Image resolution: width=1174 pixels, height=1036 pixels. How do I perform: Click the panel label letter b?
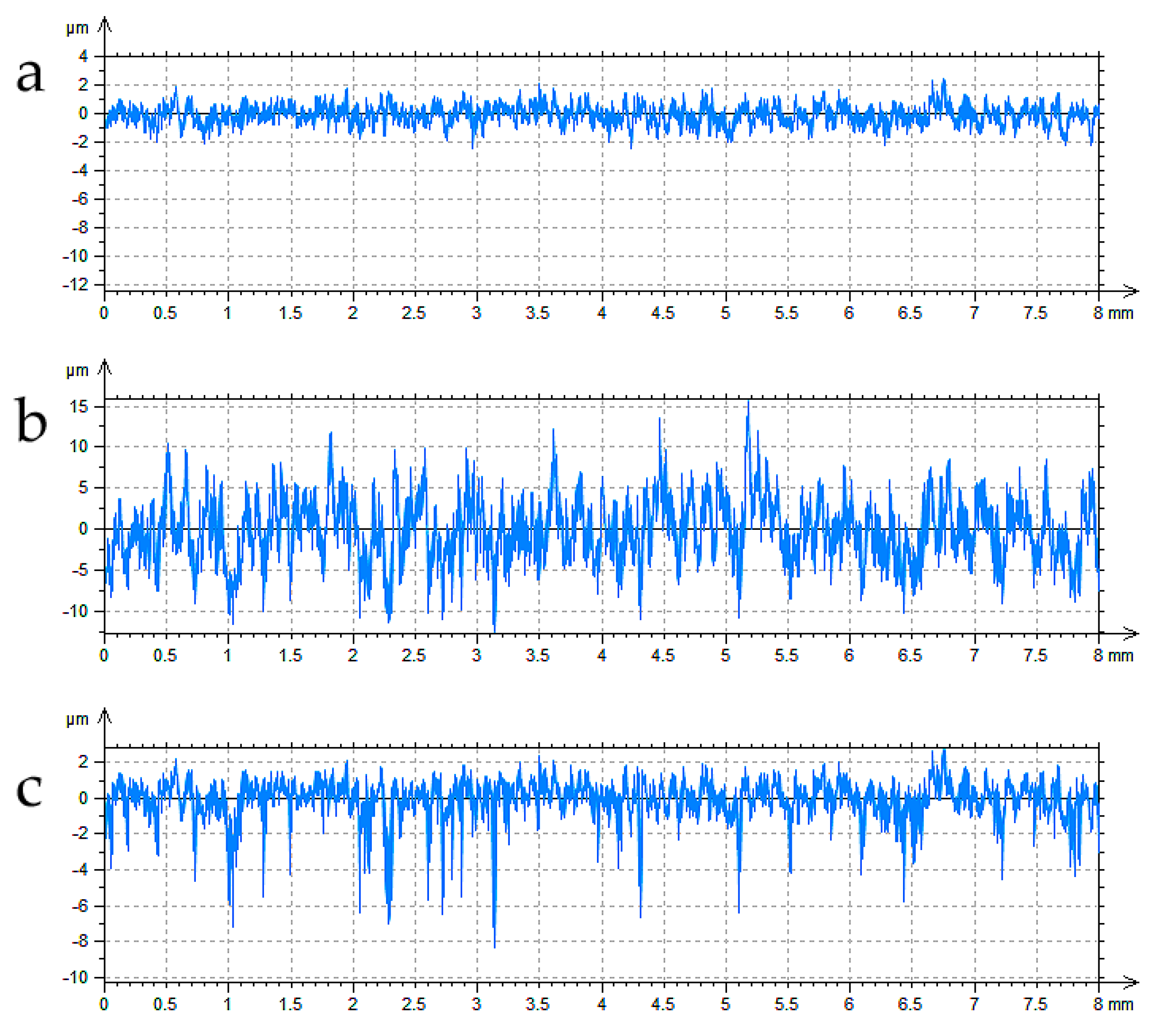30,421
